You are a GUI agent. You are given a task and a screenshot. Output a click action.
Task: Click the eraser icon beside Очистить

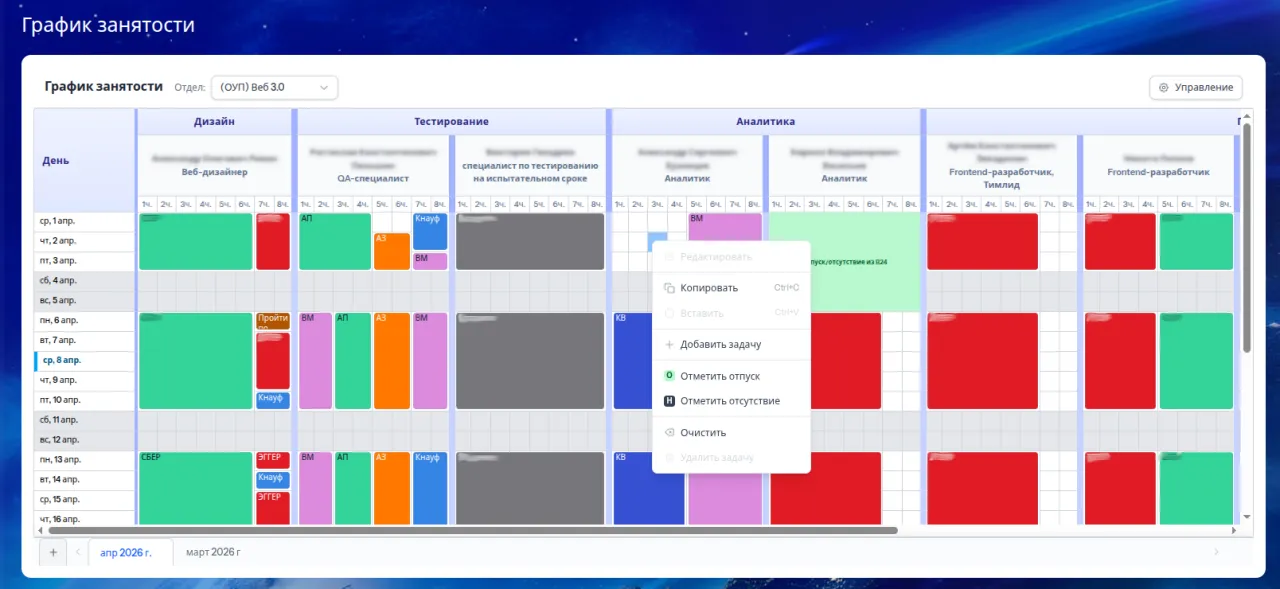tap(669, 433)
